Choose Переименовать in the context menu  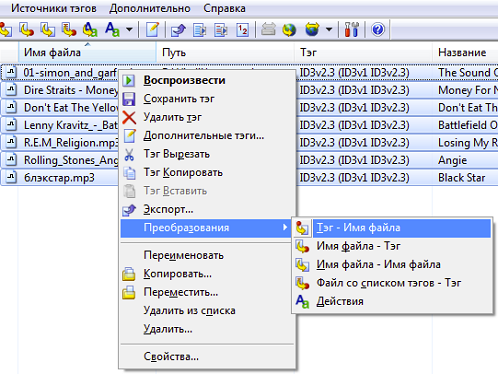tap(207, 255)
